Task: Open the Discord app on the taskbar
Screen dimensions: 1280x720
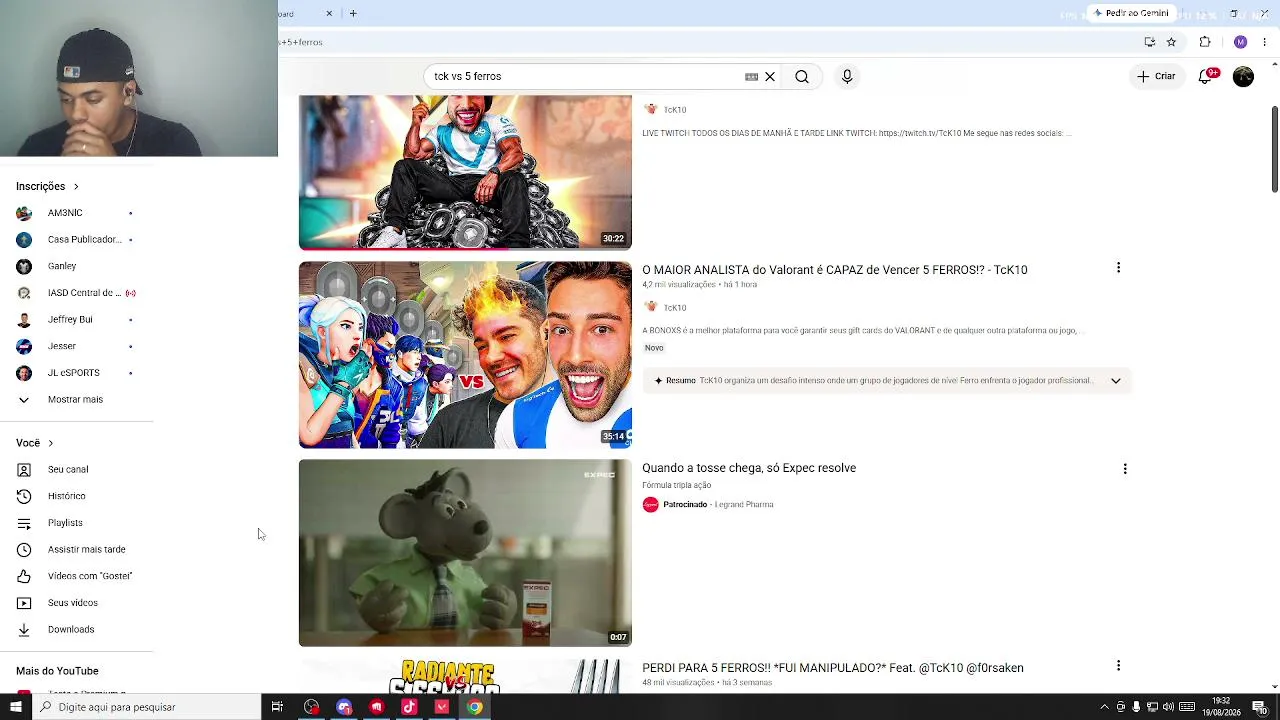Action: click(344, 707)
